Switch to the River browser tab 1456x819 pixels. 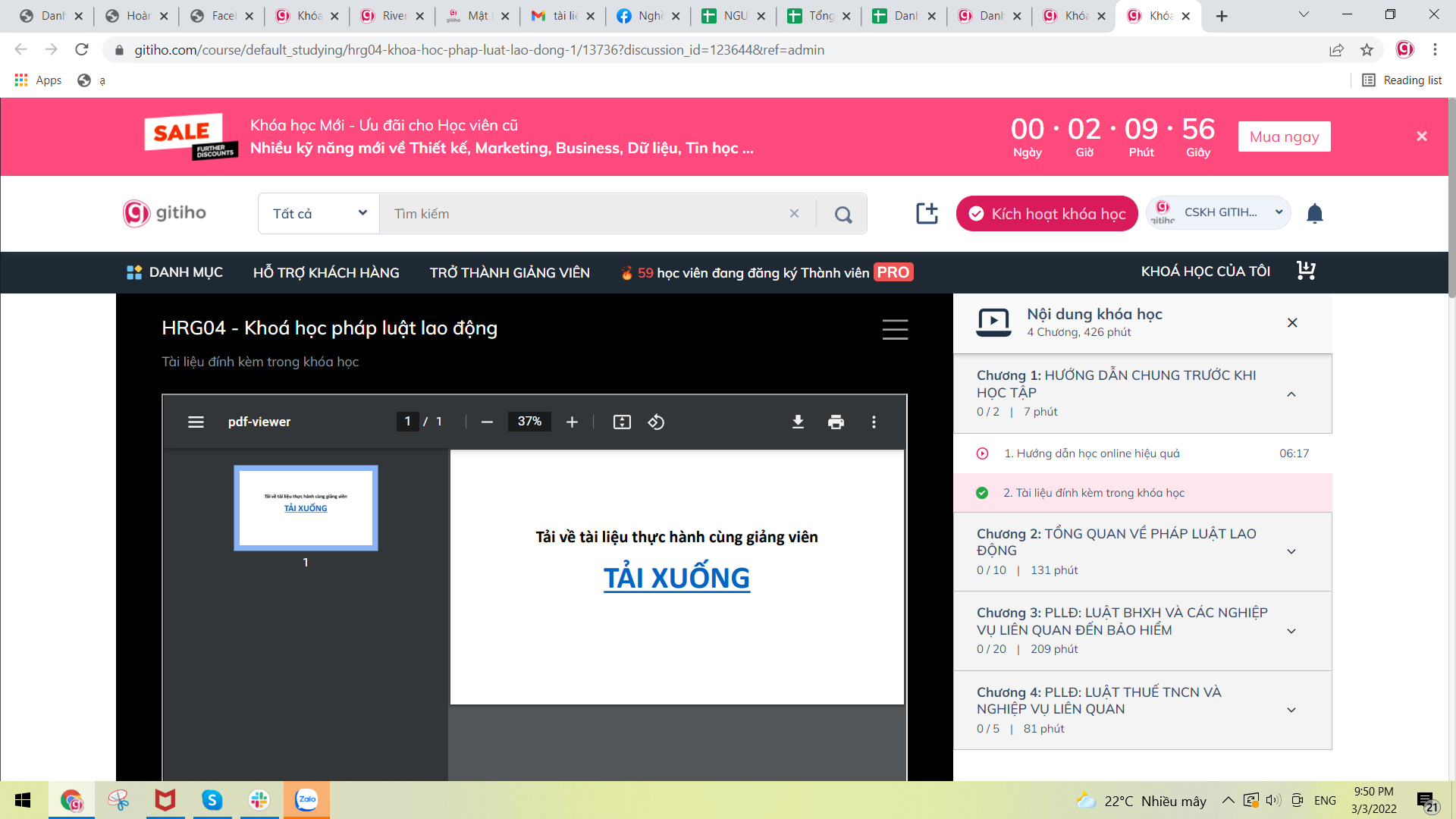[x=392, y=16]
